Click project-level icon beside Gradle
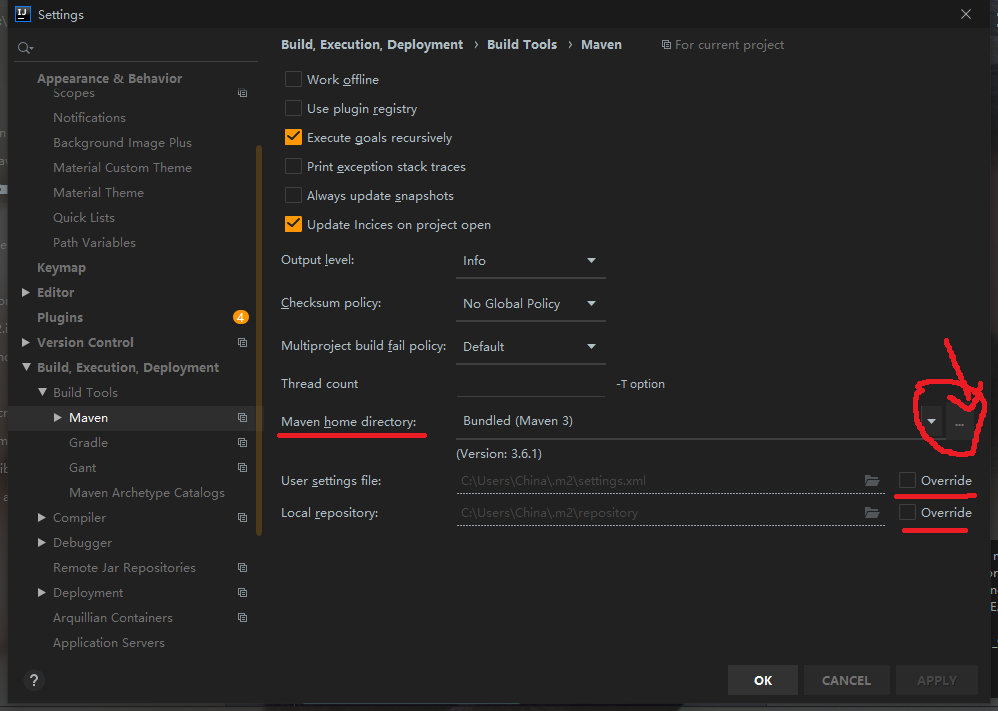 pyautogui.click(x=242, y=442)
